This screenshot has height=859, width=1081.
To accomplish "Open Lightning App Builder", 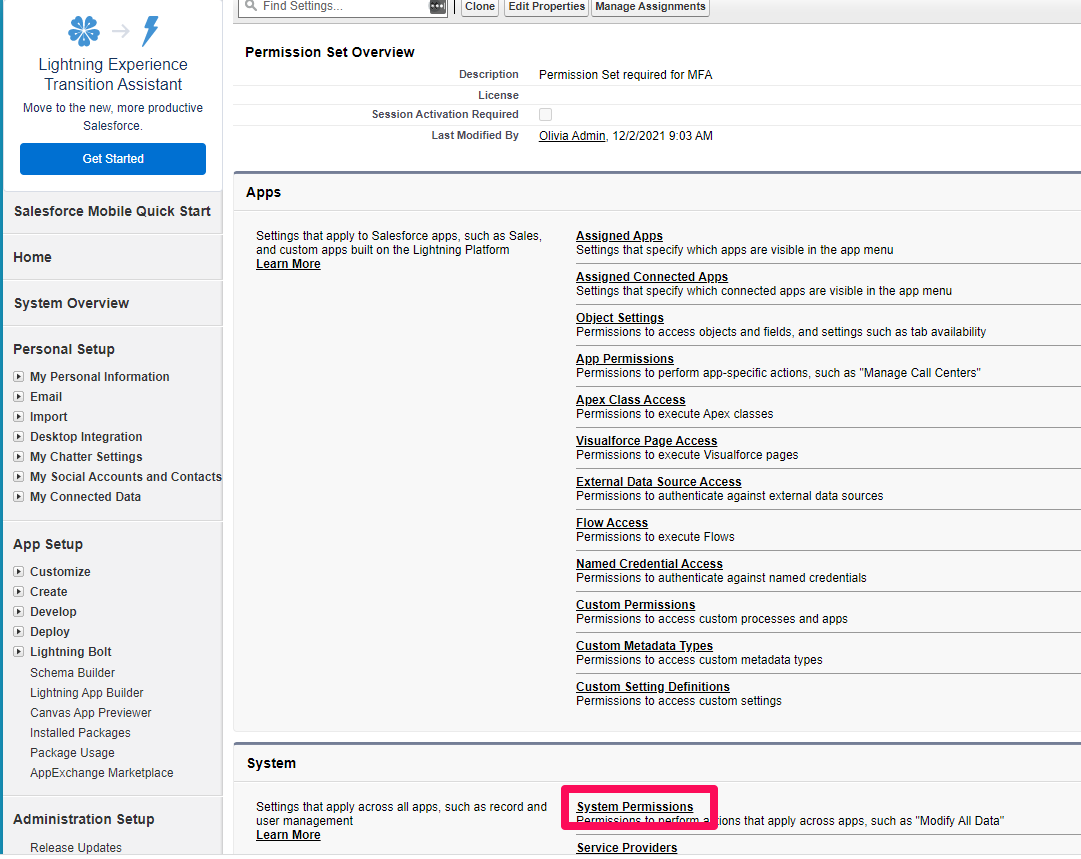I will click(87, 693).
